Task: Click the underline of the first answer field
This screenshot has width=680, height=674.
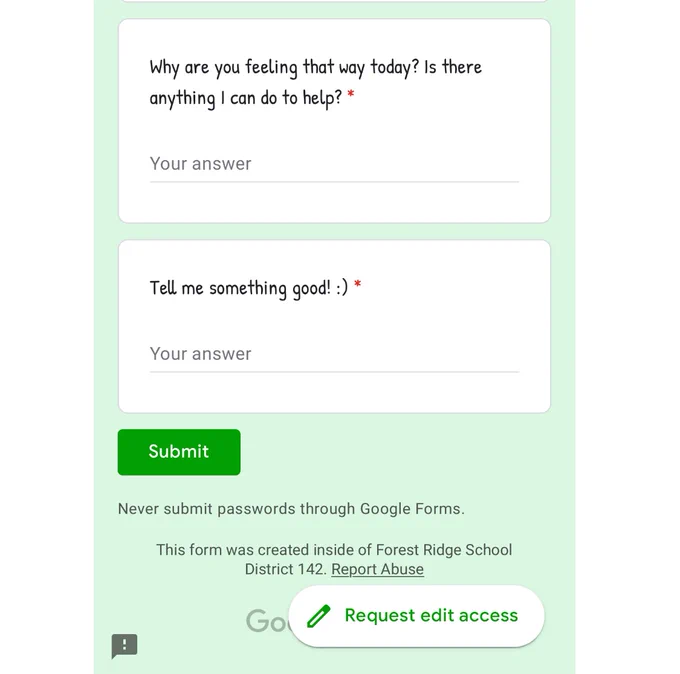Action: (334, 182)
